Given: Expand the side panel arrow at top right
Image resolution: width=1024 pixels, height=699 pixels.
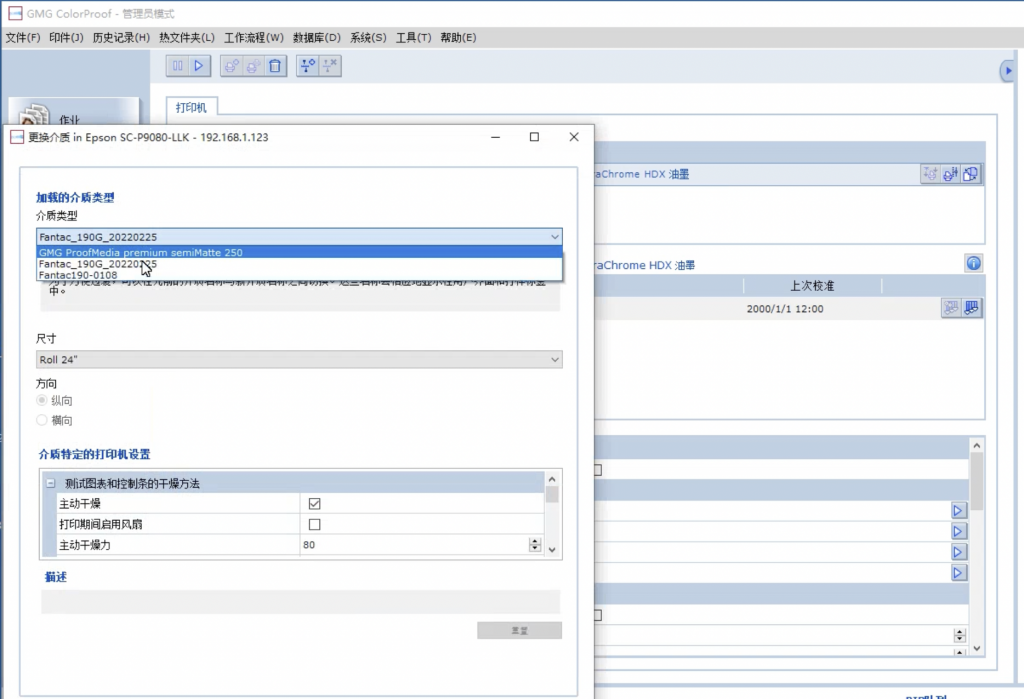Looking at the screenshot, I should coord(1008,71).
